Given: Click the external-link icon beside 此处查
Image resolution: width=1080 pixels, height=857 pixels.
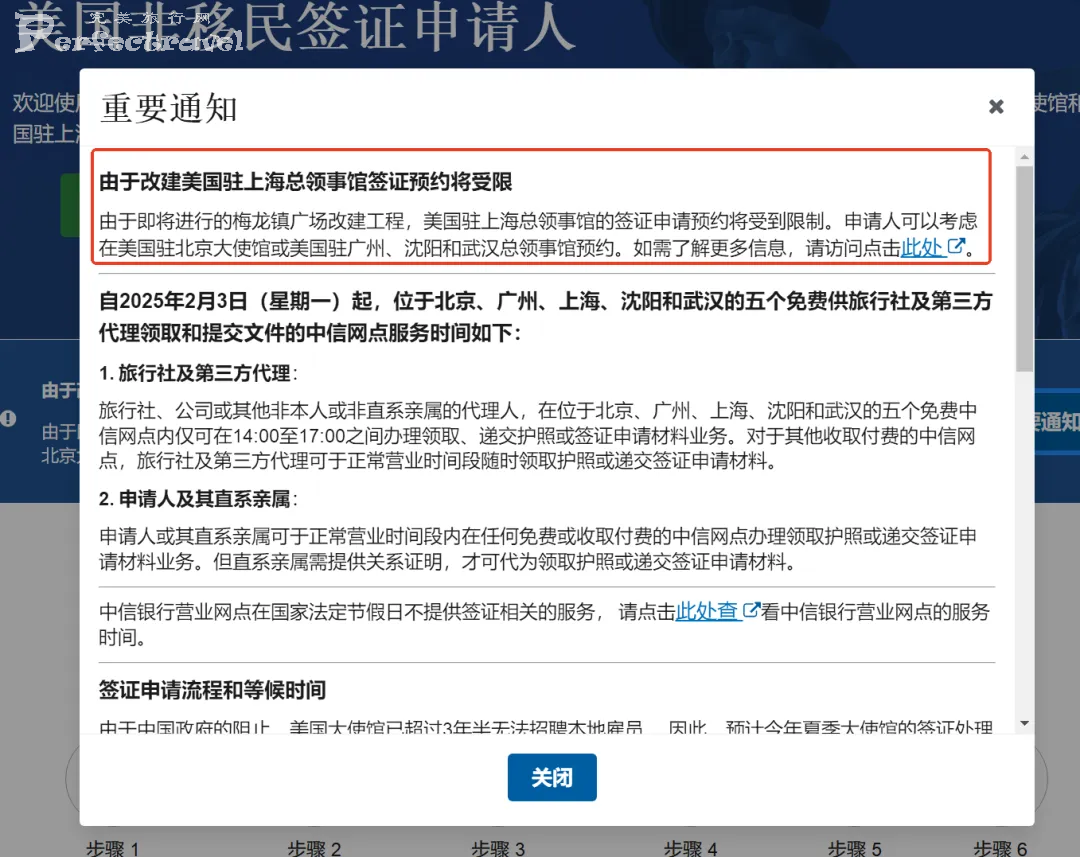Looking at the screenshot, I should coord(751,610).
